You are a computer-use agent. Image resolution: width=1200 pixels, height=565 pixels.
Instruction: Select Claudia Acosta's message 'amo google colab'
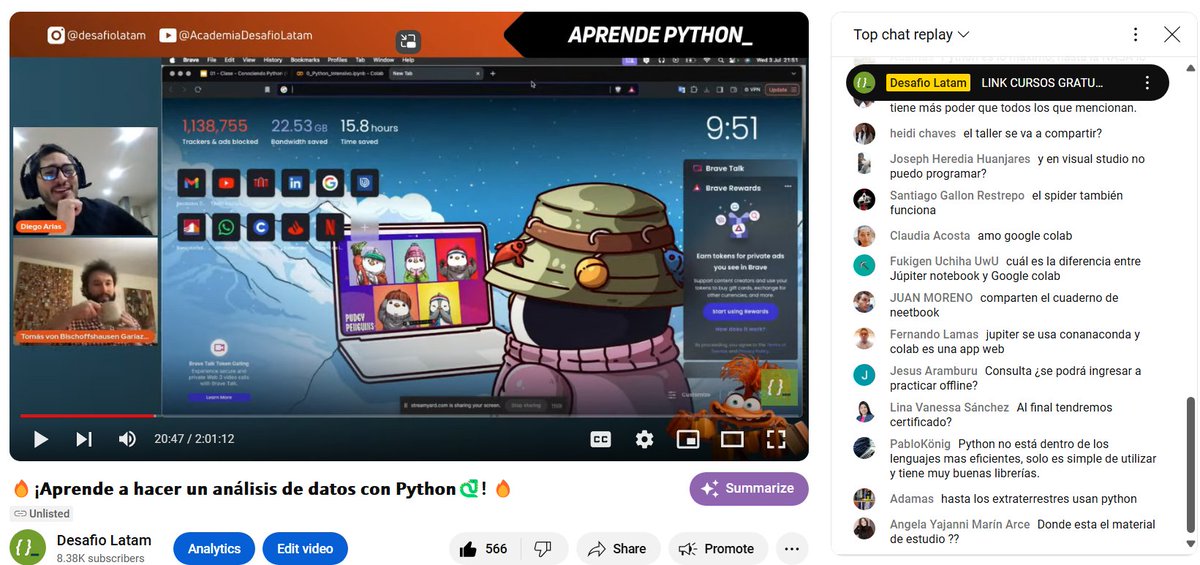[x=1025, y=236]
